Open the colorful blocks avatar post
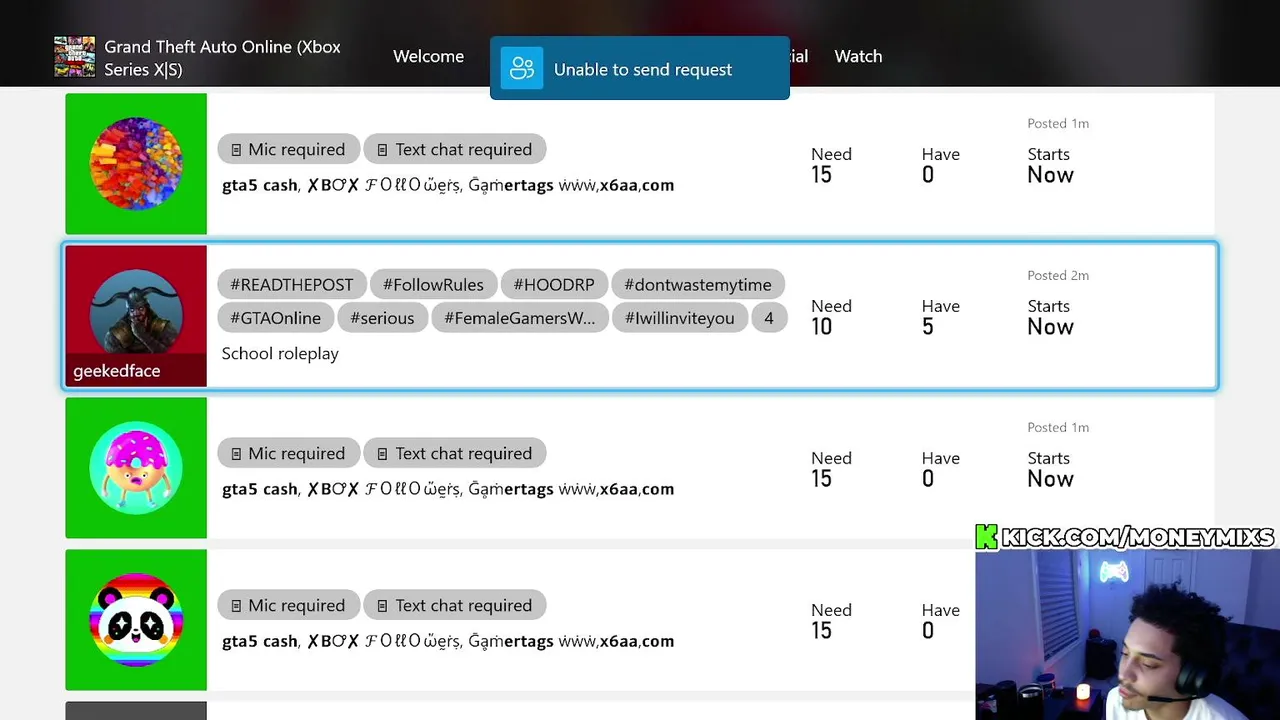The width and height of the screenshot is (1280, 720). point(136,164)
